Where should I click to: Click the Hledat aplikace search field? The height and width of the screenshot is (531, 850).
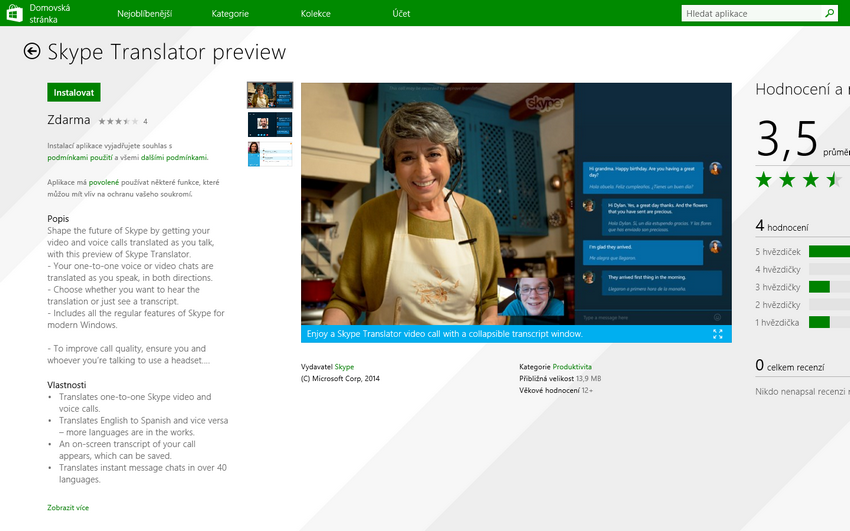pos(750,14)
